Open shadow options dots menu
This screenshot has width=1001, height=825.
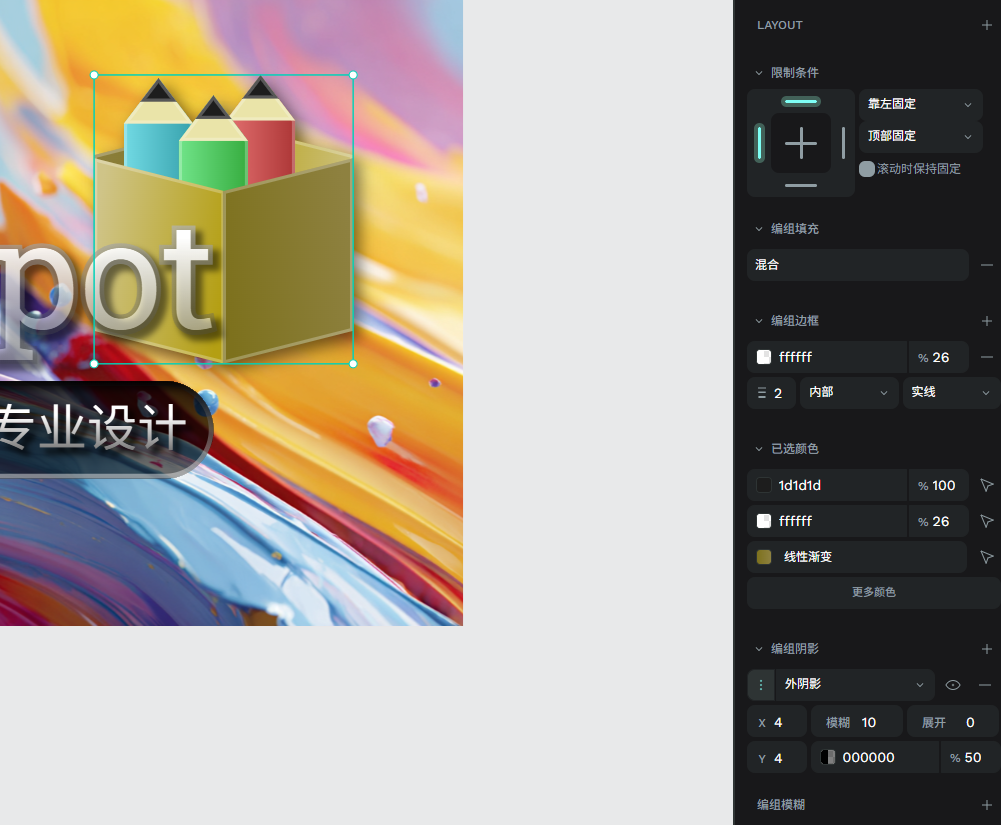[761, 685]
